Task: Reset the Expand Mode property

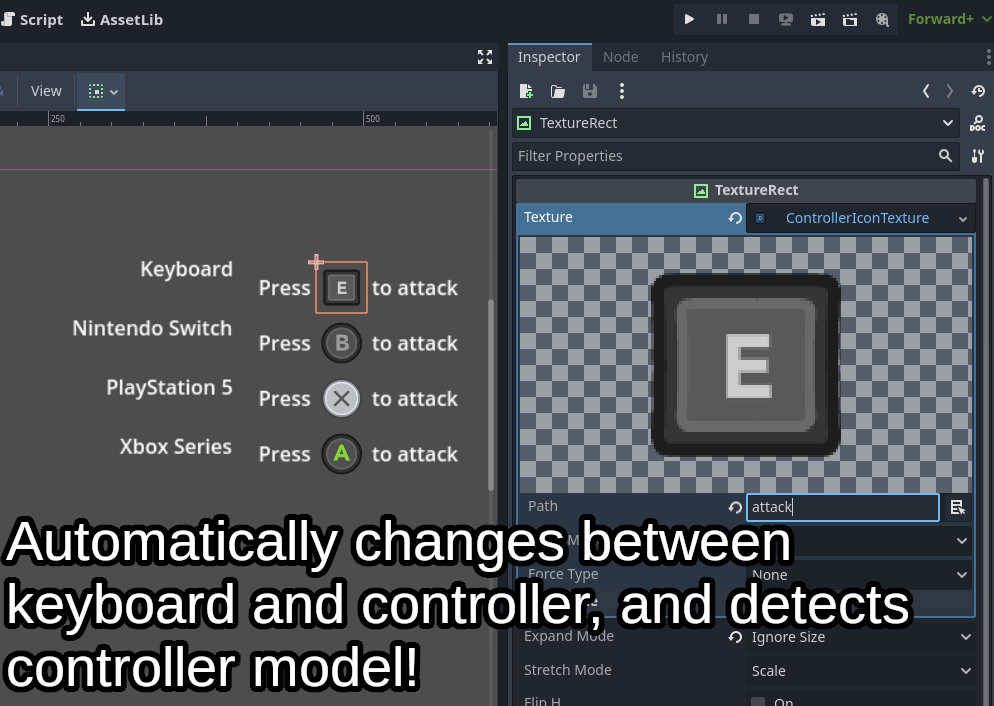Action: coord(735,637)
